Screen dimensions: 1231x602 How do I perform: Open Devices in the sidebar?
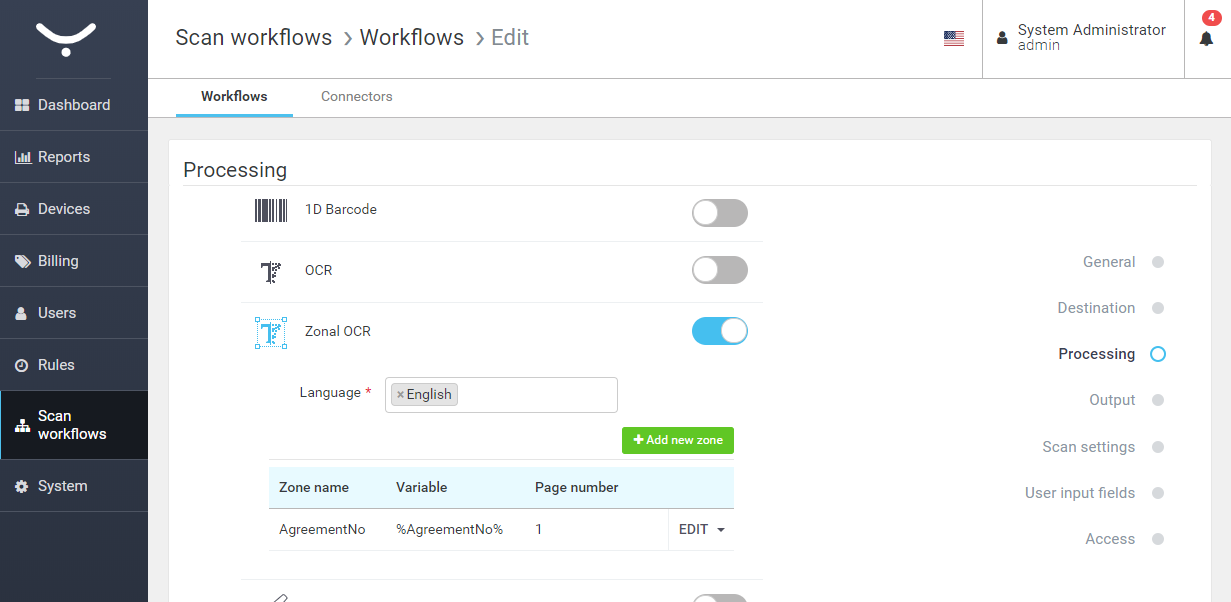[x=64, y=209]
